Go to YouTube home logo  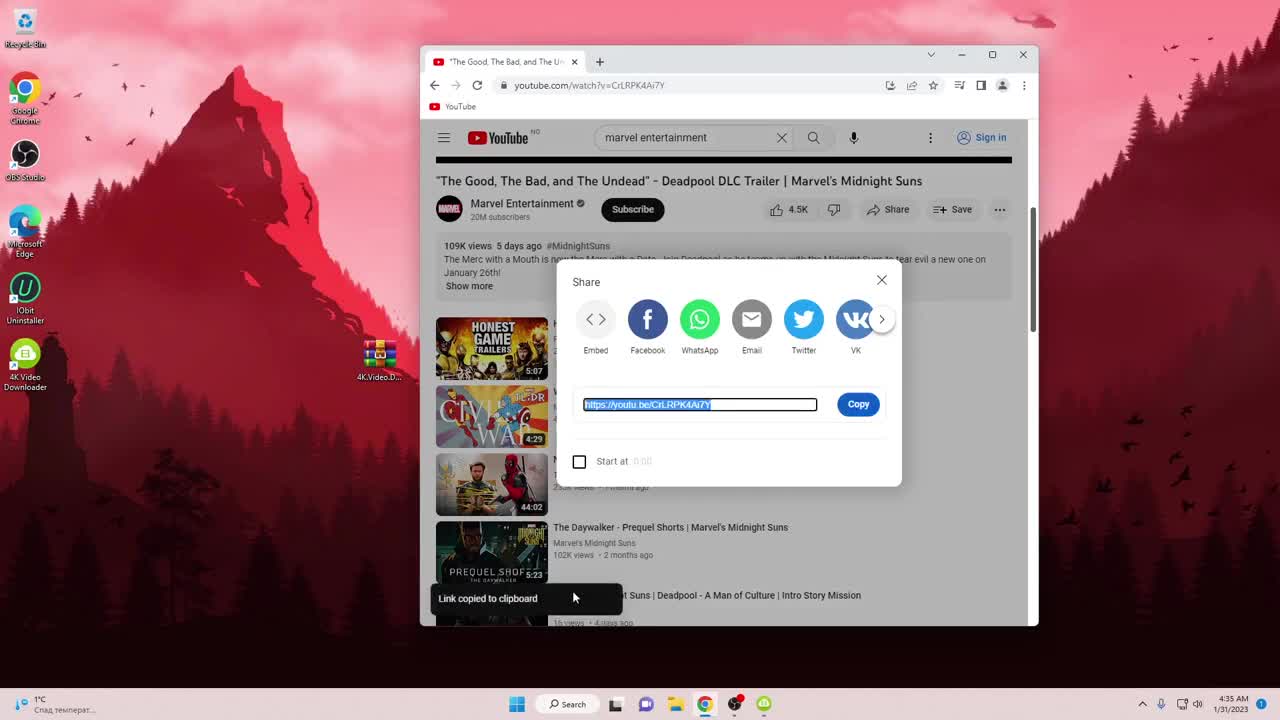coord(498,138)
